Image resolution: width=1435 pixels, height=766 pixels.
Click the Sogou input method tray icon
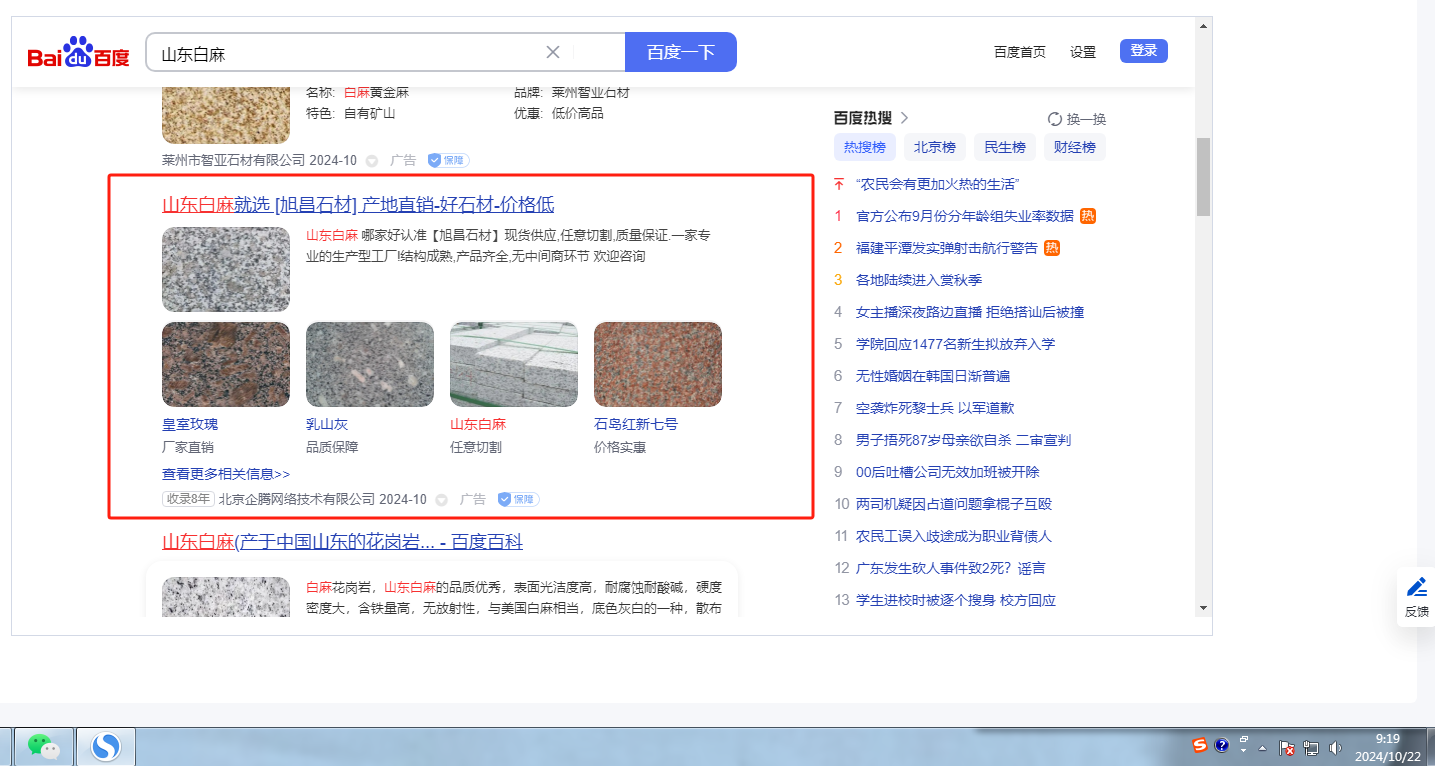coord(1200,745)
